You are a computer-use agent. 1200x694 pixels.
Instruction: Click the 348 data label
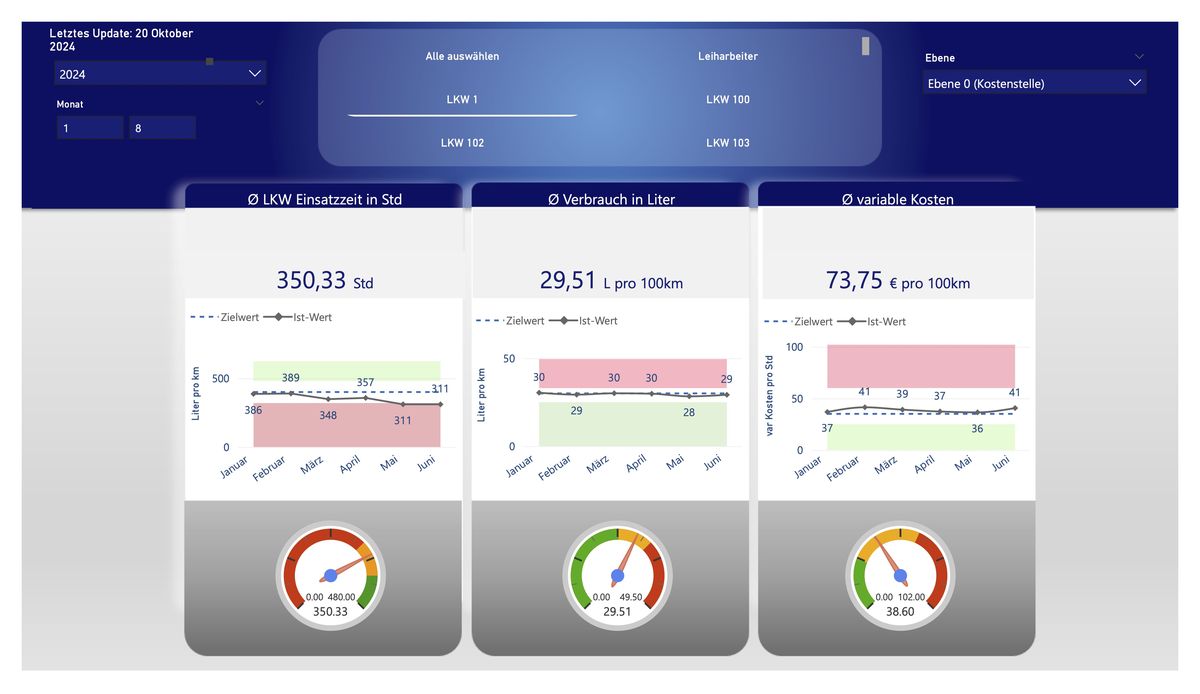328,415
